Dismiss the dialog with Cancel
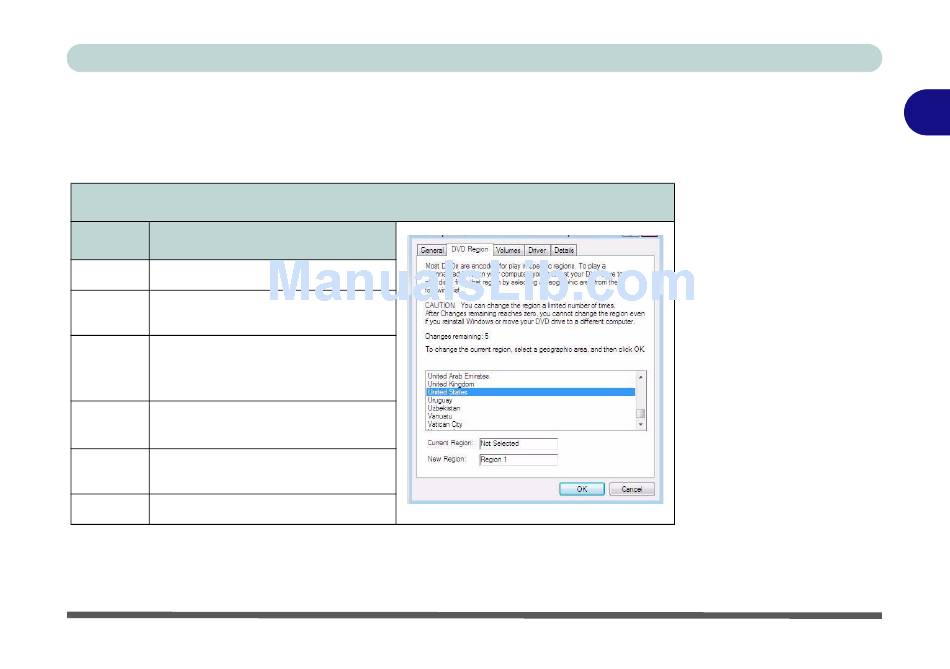Viewport: 950px width, 669px height. coord(631,489)
